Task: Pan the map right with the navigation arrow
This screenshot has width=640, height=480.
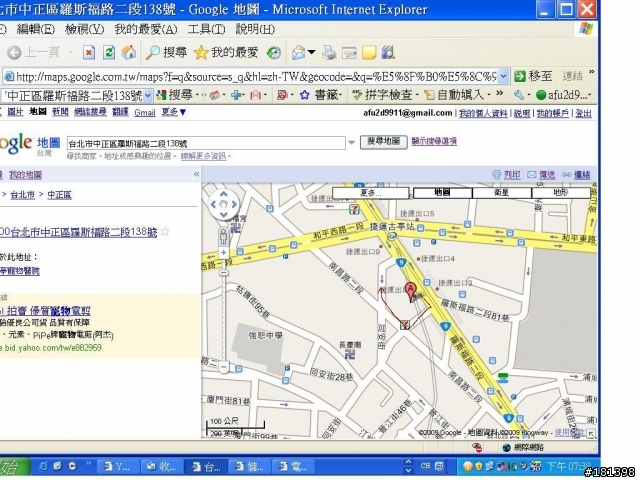Action: coord(234,204)
